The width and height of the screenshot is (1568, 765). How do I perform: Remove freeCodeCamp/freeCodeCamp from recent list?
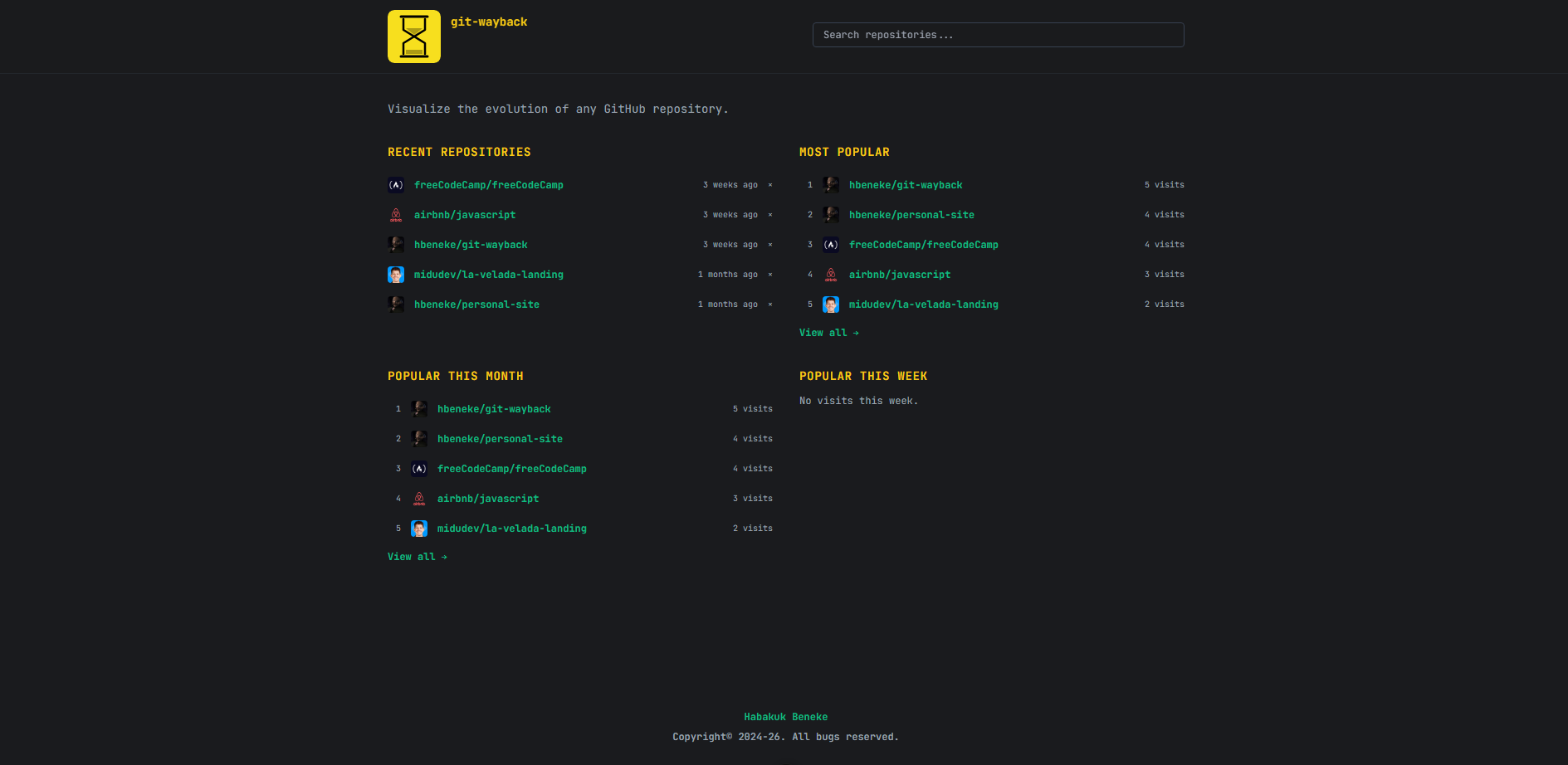click(x=770, y=185)
